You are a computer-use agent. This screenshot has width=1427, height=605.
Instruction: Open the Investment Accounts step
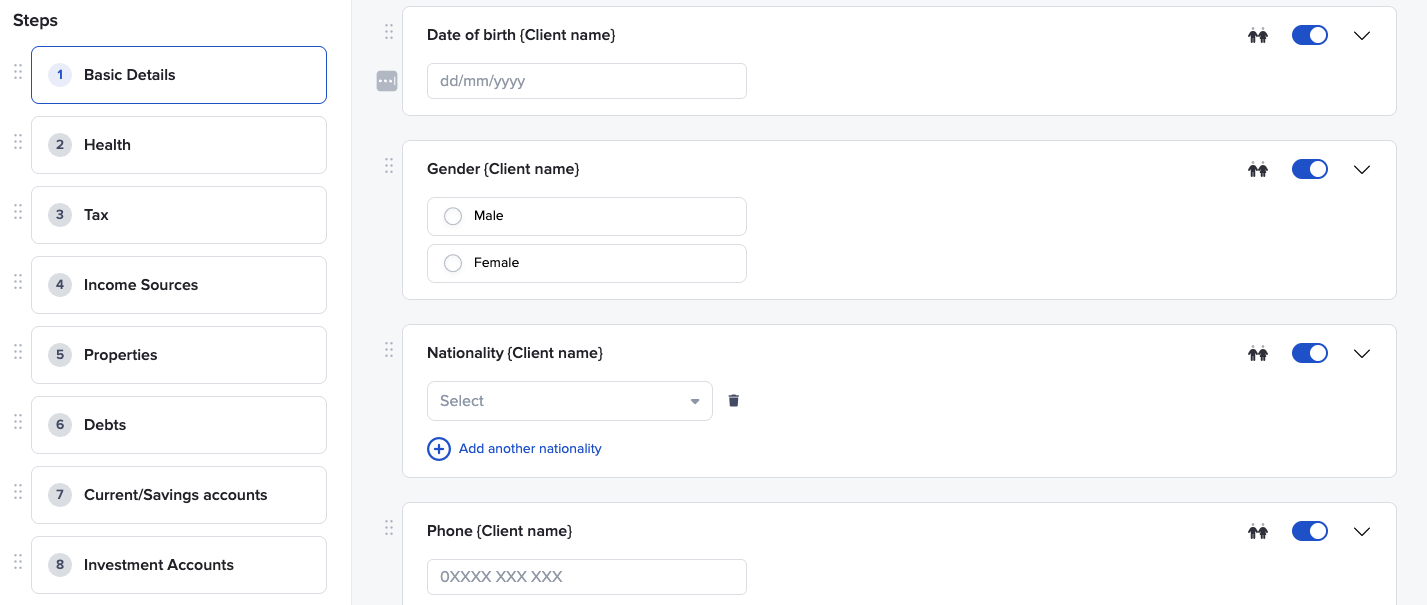pos(178,565)
